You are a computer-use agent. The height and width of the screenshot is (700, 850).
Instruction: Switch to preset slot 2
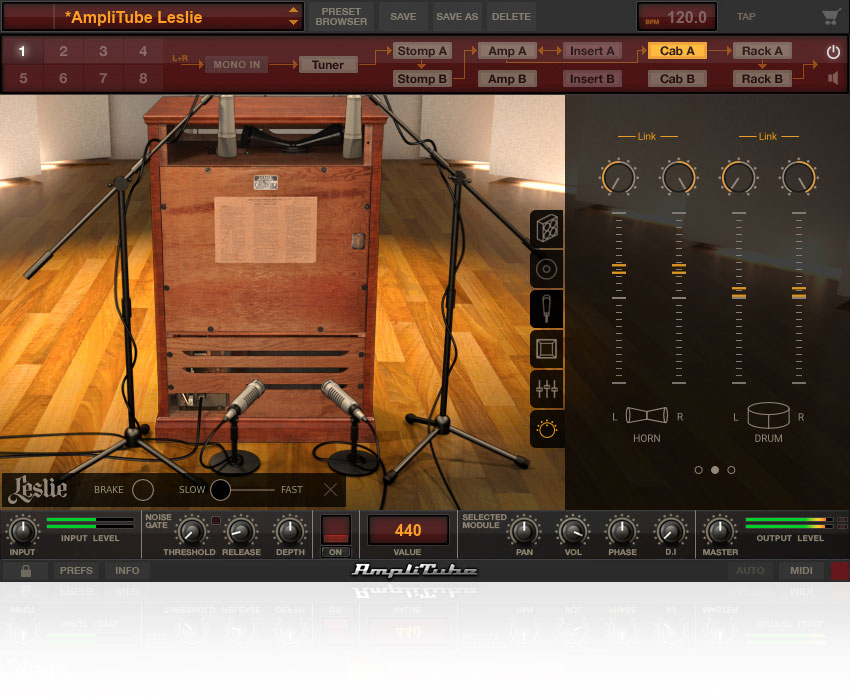(63, 50)
